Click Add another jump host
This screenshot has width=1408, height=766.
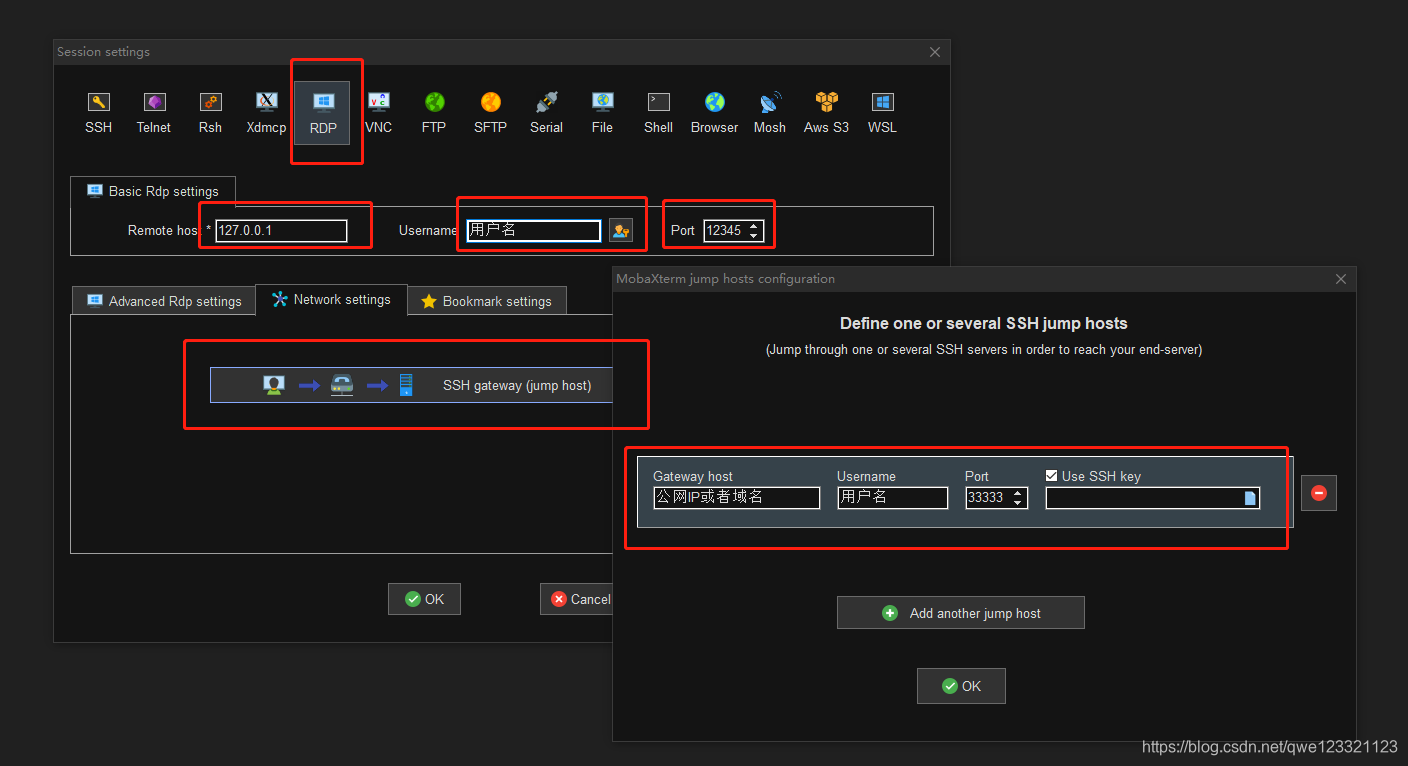[961, 613]
